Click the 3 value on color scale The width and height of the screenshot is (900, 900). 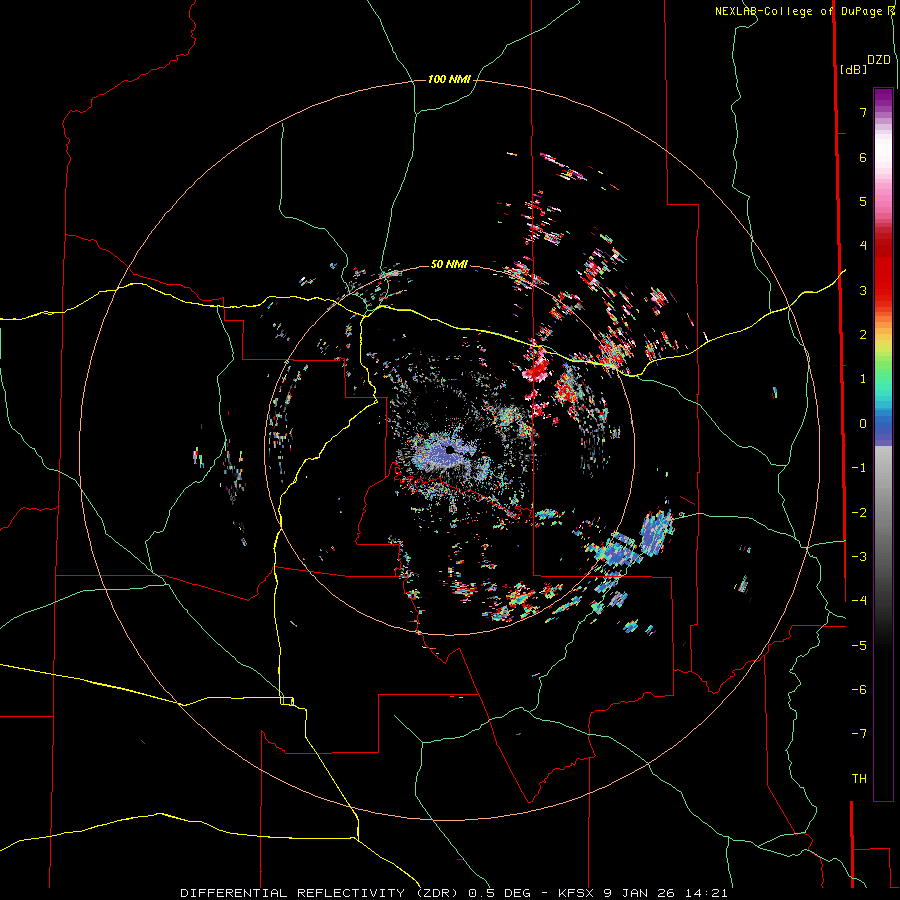click(863, 290)
